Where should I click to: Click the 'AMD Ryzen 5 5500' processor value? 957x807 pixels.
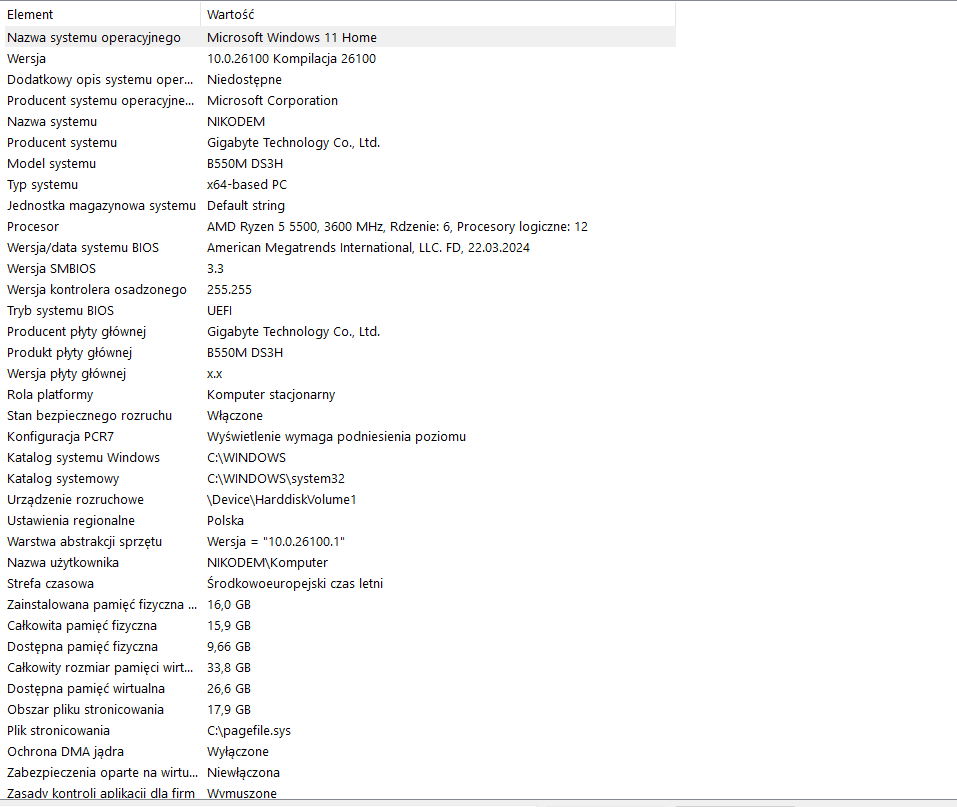(x=397, y=227)
